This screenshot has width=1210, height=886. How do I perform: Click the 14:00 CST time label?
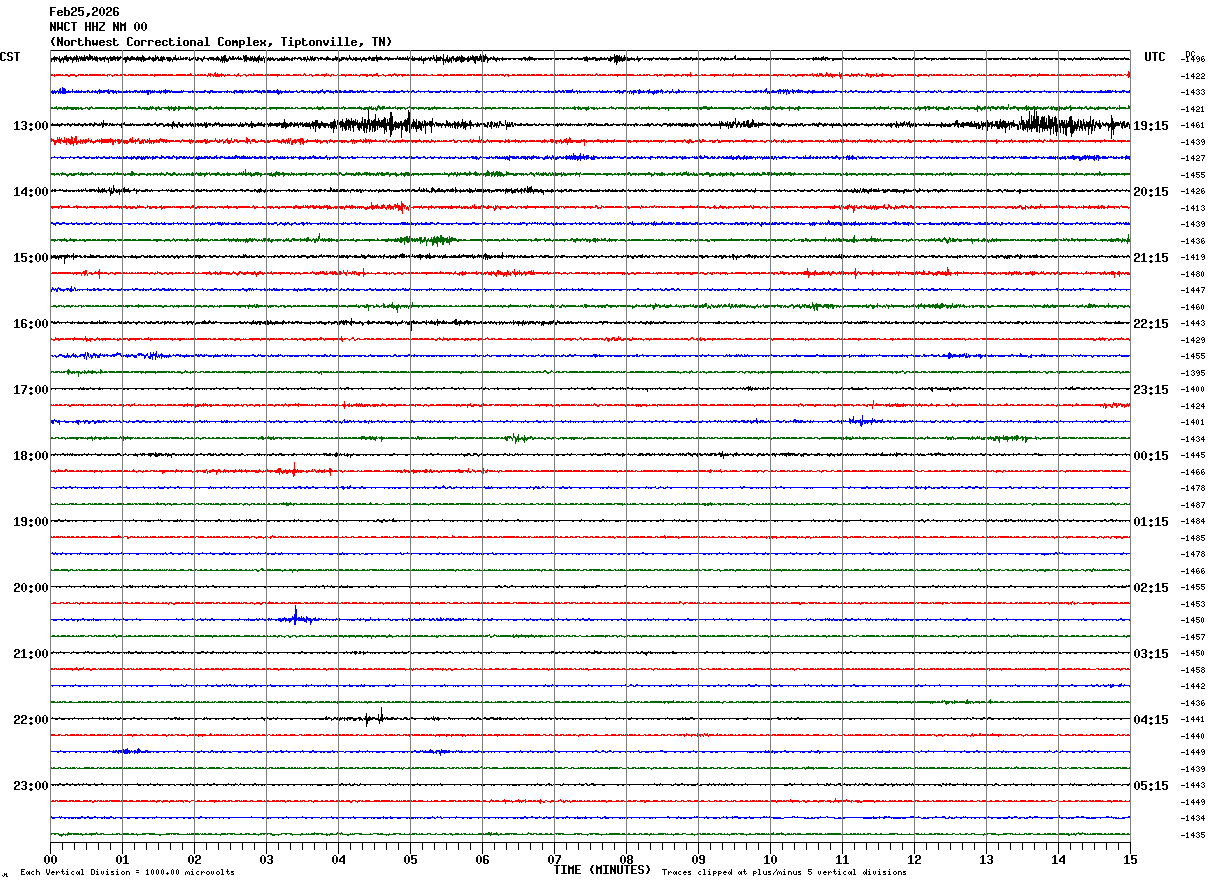pos(30,192)
